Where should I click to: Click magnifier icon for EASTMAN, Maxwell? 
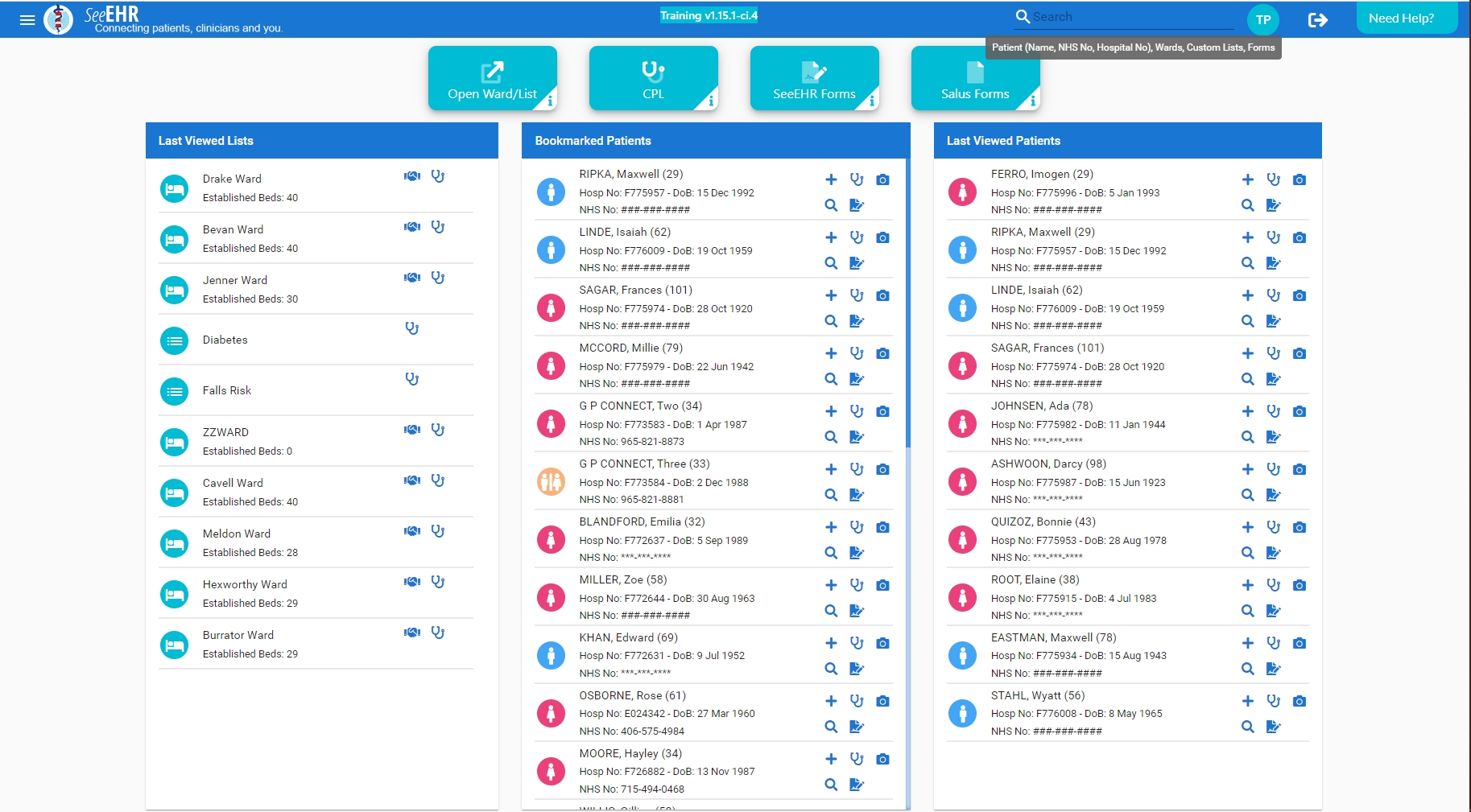(x=1247, y=669)
